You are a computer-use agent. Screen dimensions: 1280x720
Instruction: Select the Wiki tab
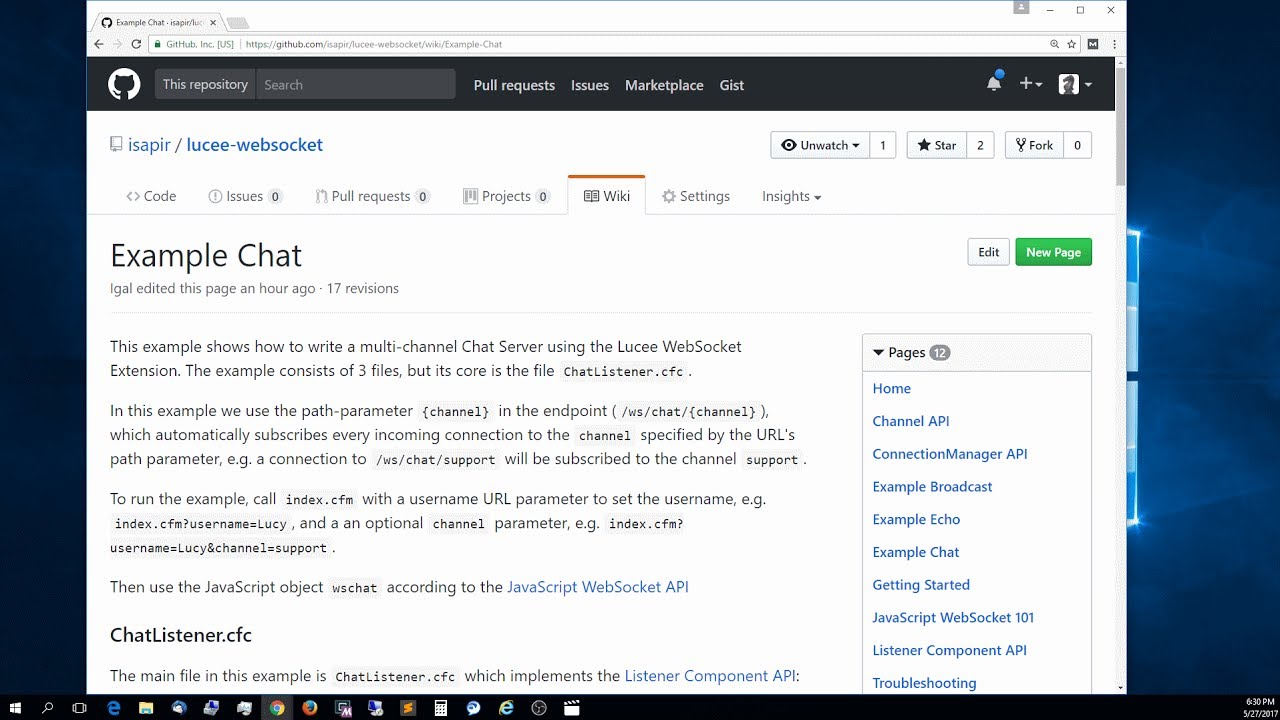[607, 196]
